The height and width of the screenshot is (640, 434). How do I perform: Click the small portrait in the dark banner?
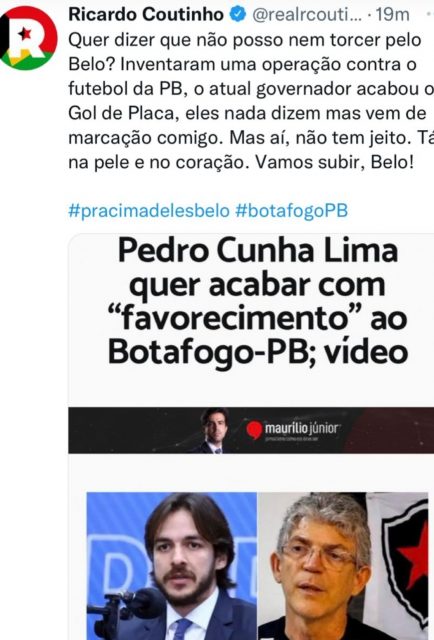click(x=216, y=431)
